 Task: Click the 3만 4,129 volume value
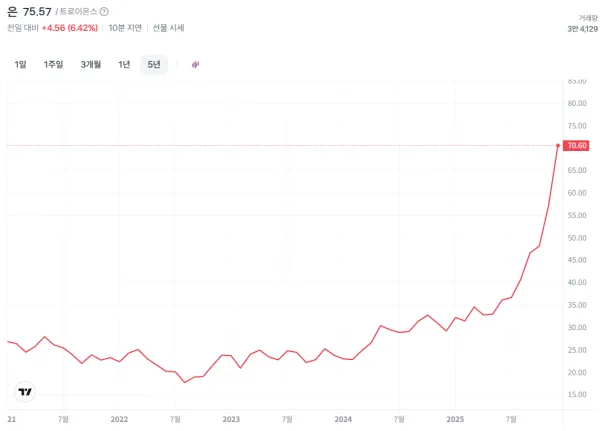582,29
